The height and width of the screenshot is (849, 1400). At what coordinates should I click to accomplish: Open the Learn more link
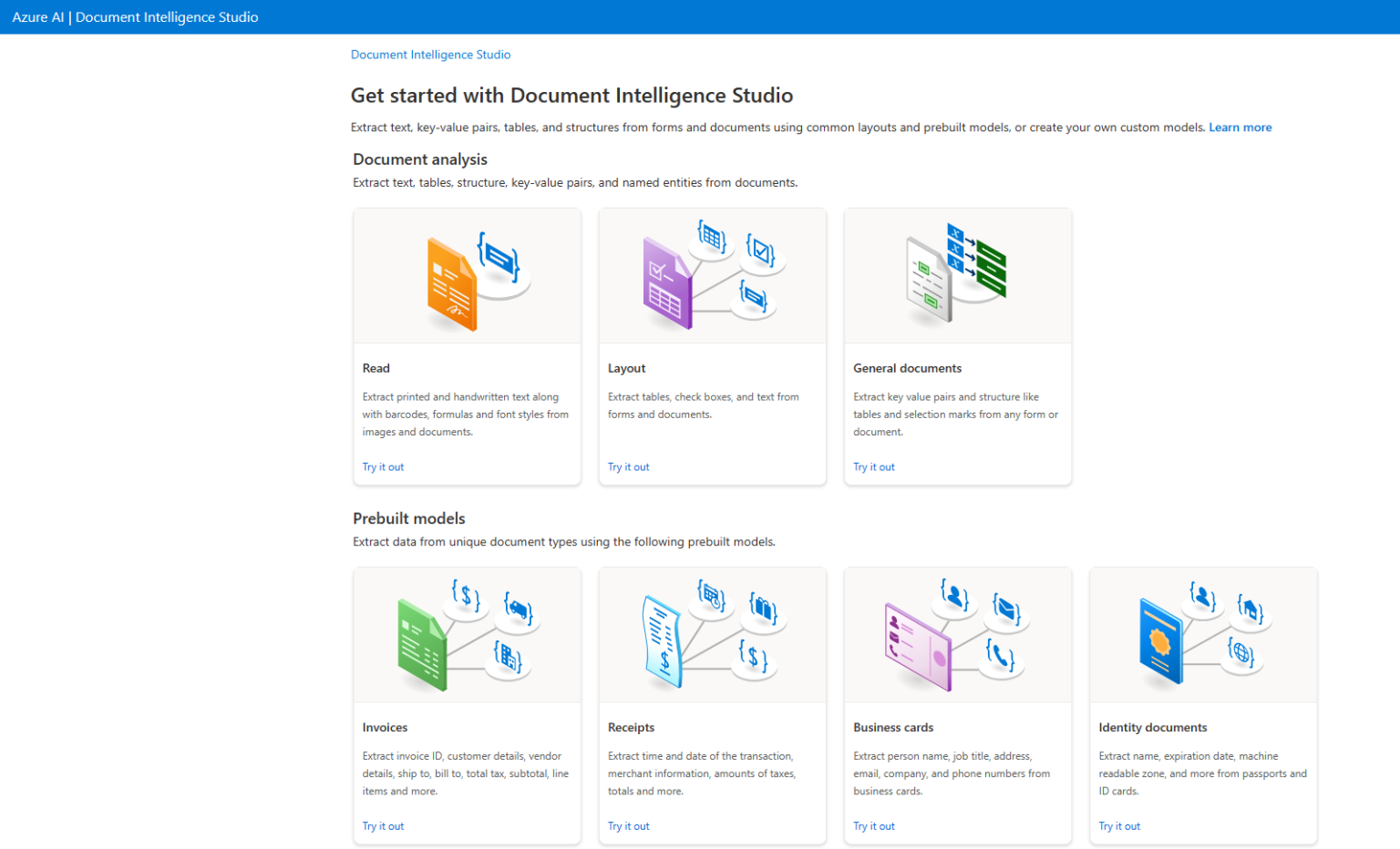[1240, 127]
